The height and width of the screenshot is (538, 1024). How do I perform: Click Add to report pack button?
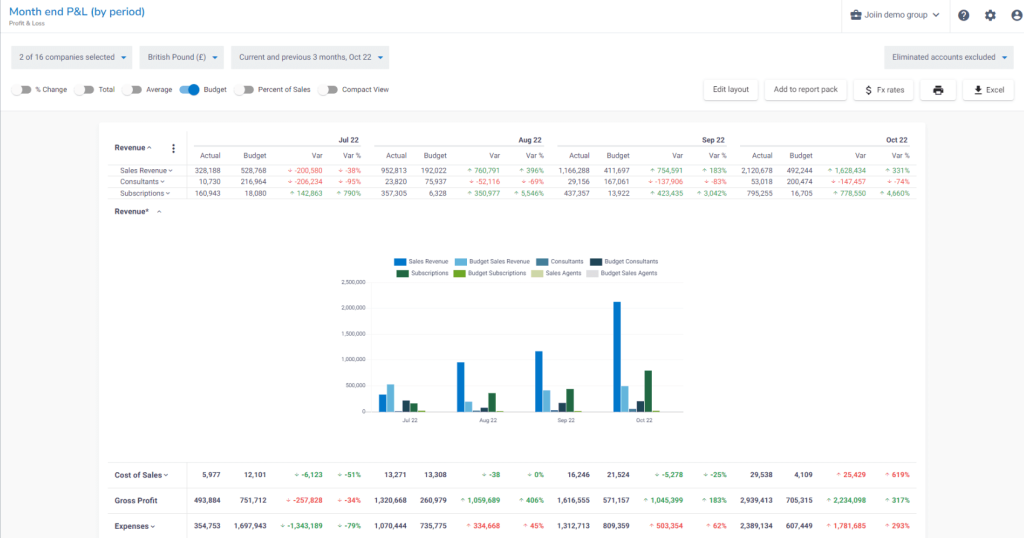(805, 89)
